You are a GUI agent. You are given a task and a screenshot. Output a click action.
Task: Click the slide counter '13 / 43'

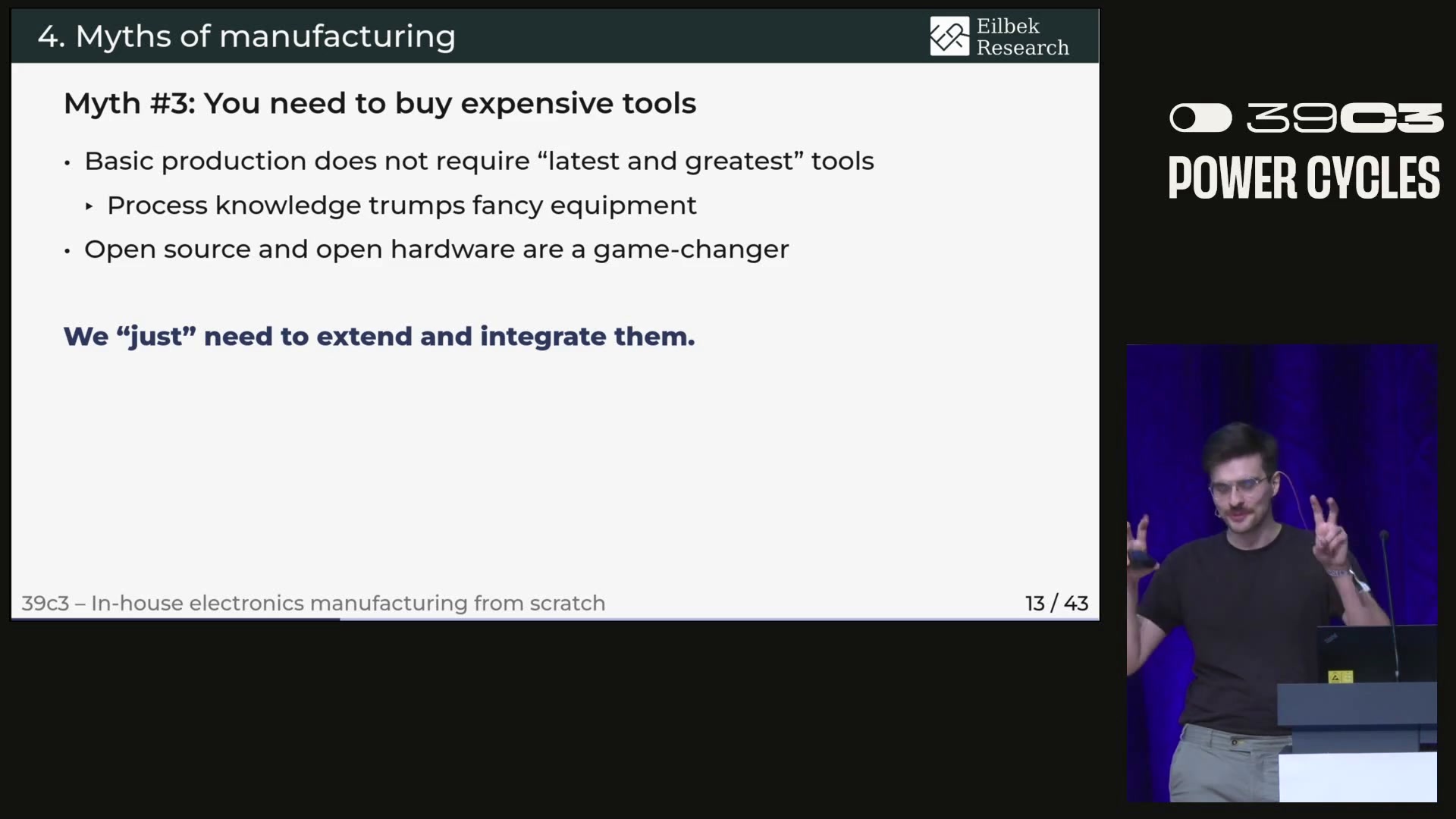pos(1056,603)
